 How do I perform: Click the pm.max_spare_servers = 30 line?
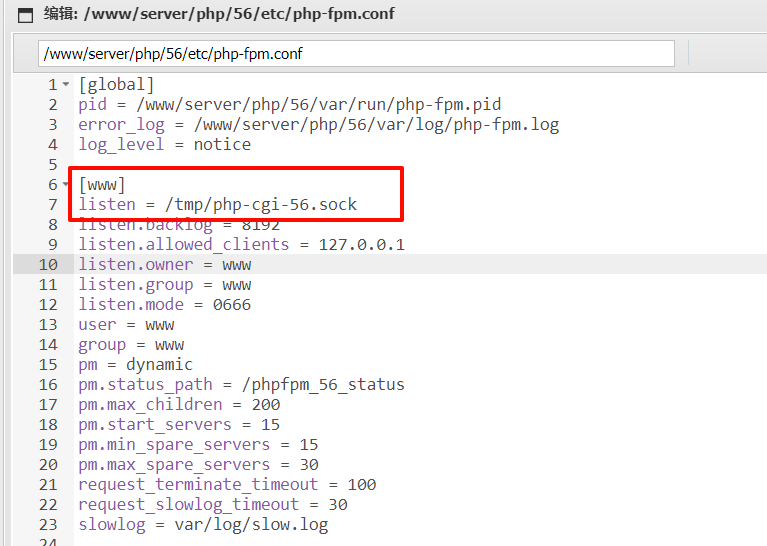tap(198, 465)
